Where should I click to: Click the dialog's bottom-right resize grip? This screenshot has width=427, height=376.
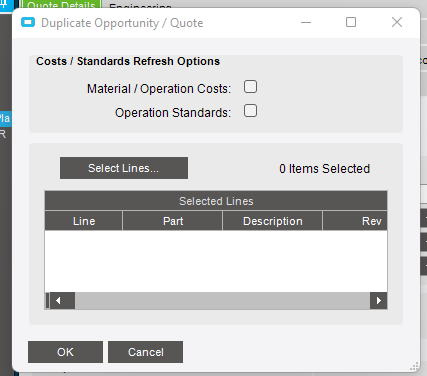[x=414, y=366]
